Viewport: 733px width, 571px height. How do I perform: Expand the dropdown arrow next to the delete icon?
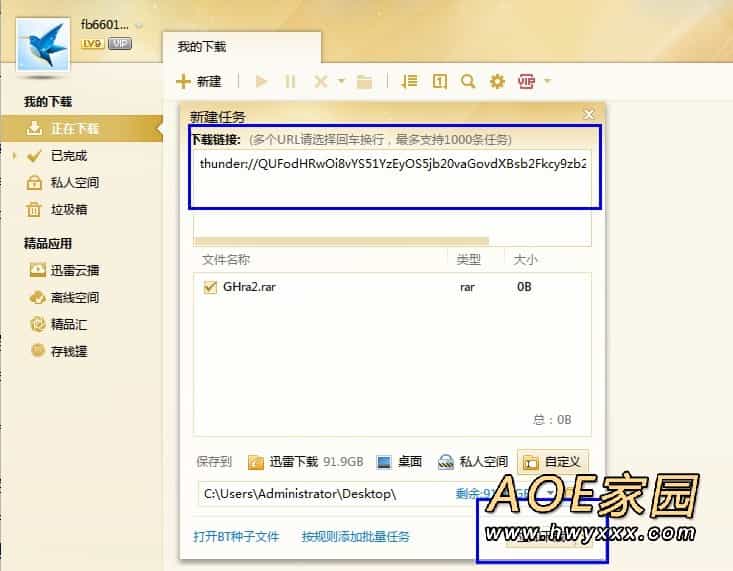tap(341, 81)
